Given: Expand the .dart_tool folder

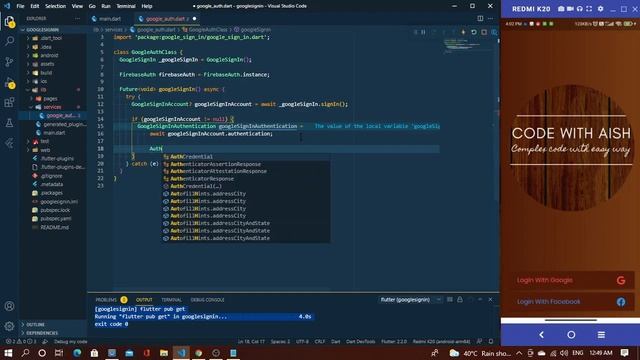Looking at the screenshot, I should click(x=52, y=38).
